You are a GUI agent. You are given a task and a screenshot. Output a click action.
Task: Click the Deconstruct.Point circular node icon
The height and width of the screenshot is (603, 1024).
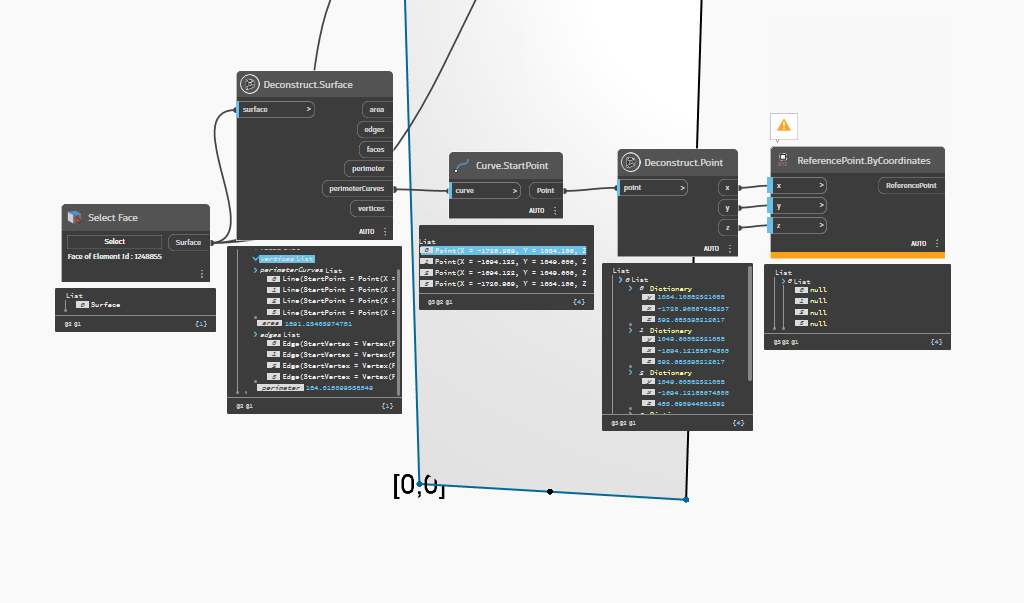point(630,161)
